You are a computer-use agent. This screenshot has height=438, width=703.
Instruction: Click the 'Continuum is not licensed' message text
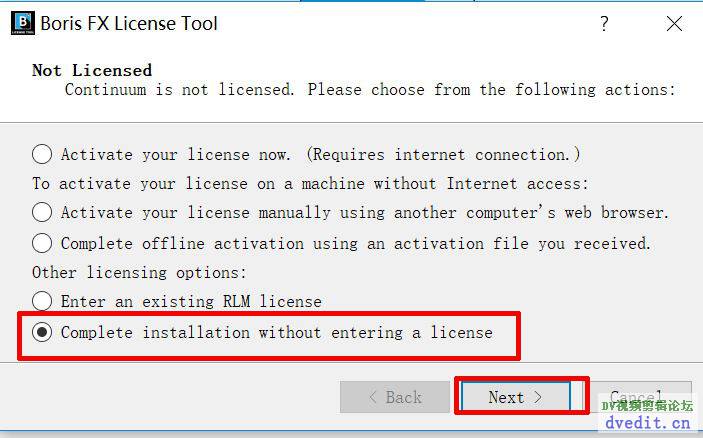coord(370,90)
